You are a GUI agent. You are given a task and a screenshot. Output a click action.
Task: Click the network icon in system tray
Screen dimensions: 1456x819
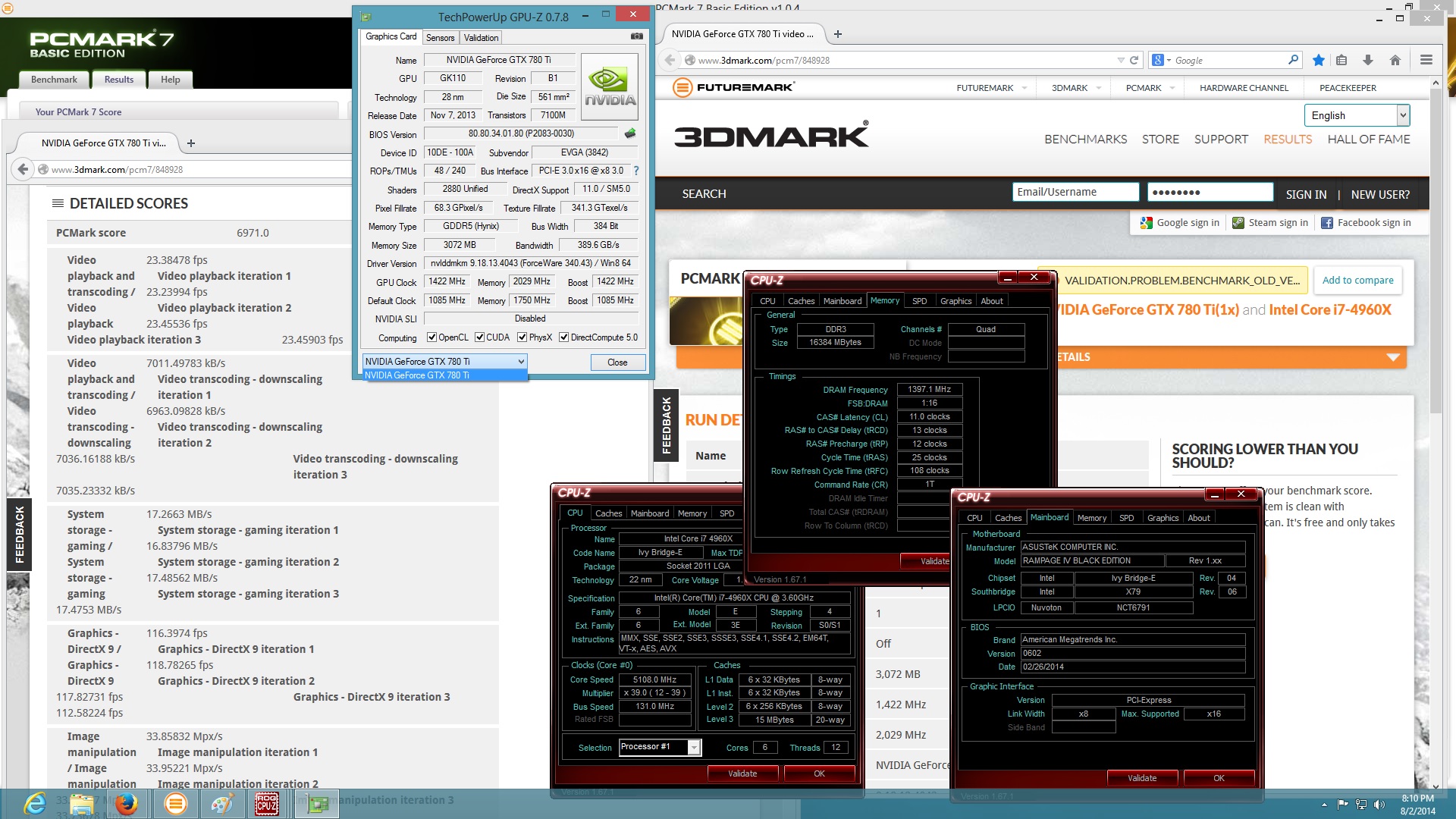point(1361,804)
